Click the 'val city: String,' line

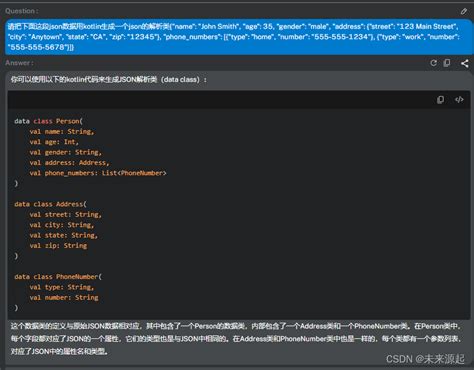tap(62, 225)
